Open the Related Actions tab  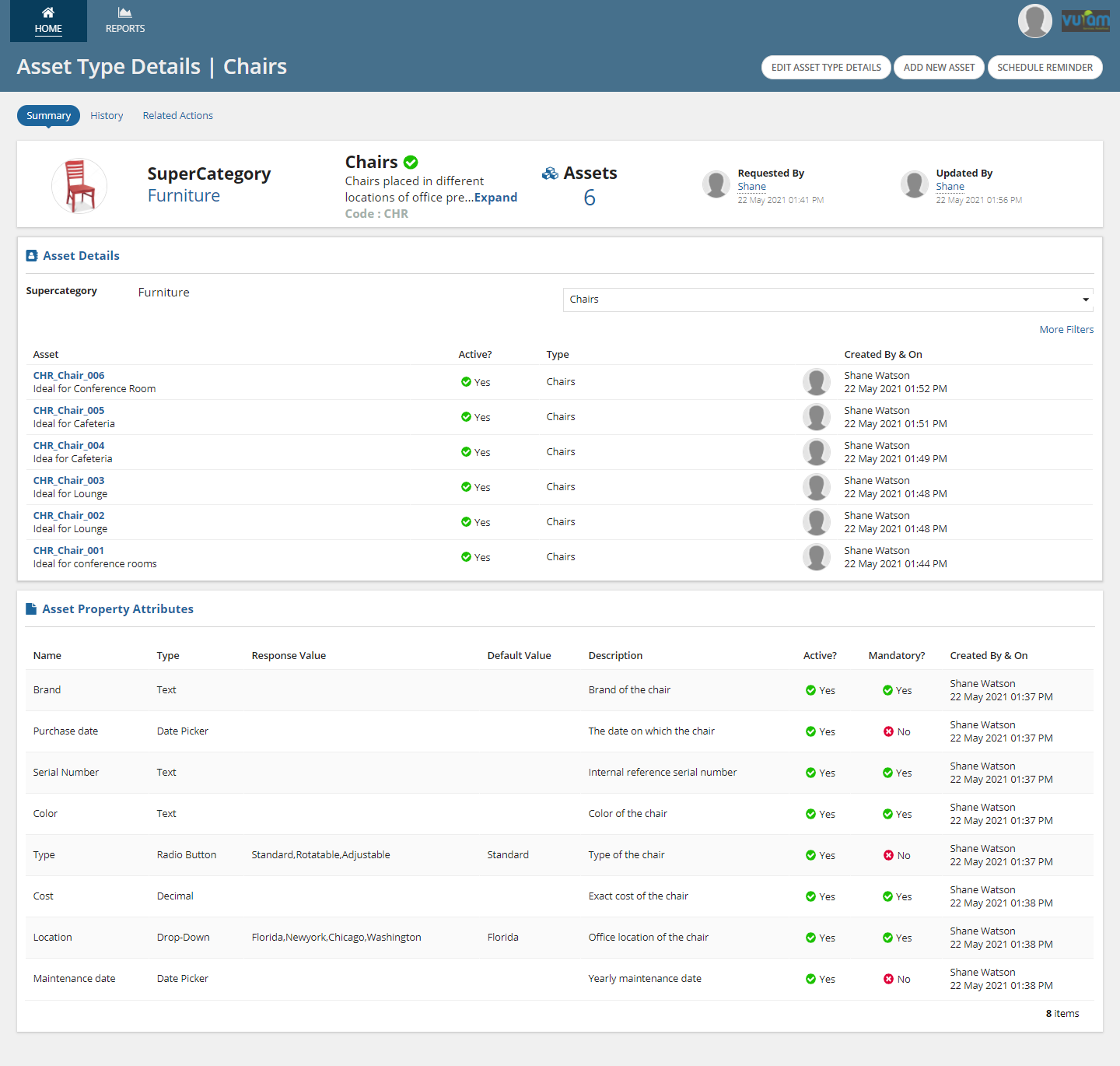point(177,115)
